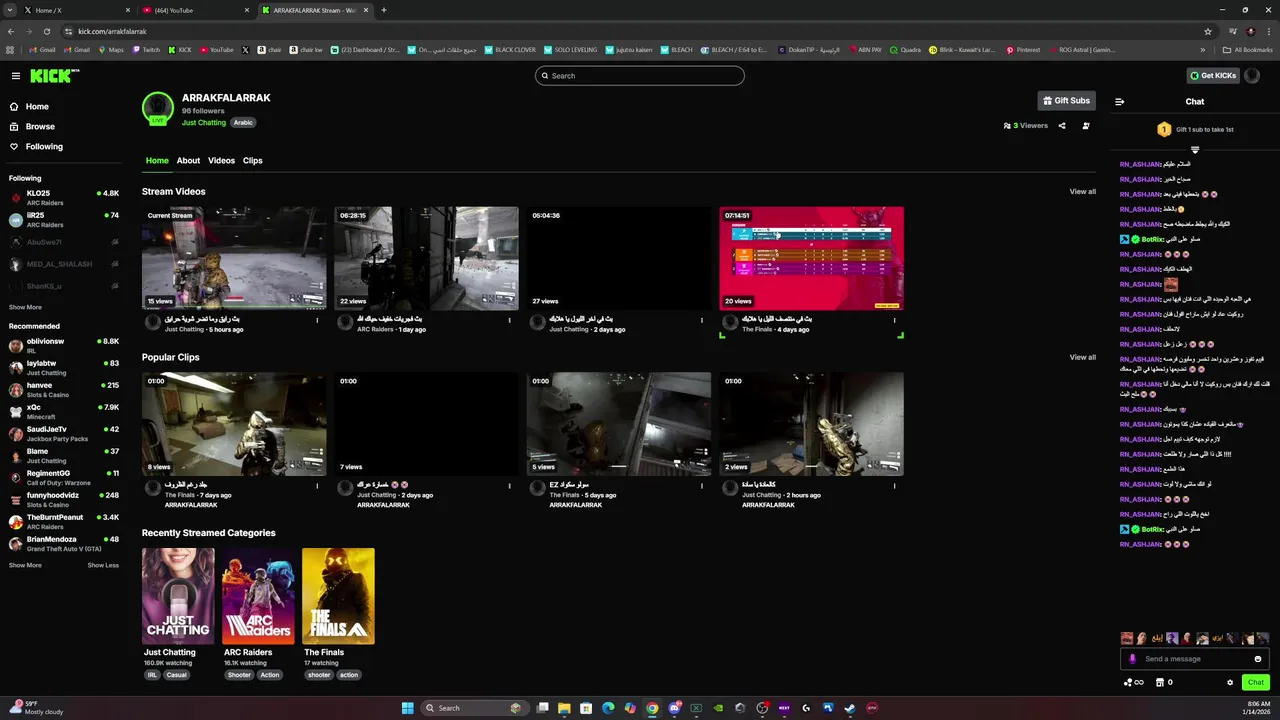Click the ARRAKFALARRAK channel avatar

pyautogui.click(x=158, y=108)
